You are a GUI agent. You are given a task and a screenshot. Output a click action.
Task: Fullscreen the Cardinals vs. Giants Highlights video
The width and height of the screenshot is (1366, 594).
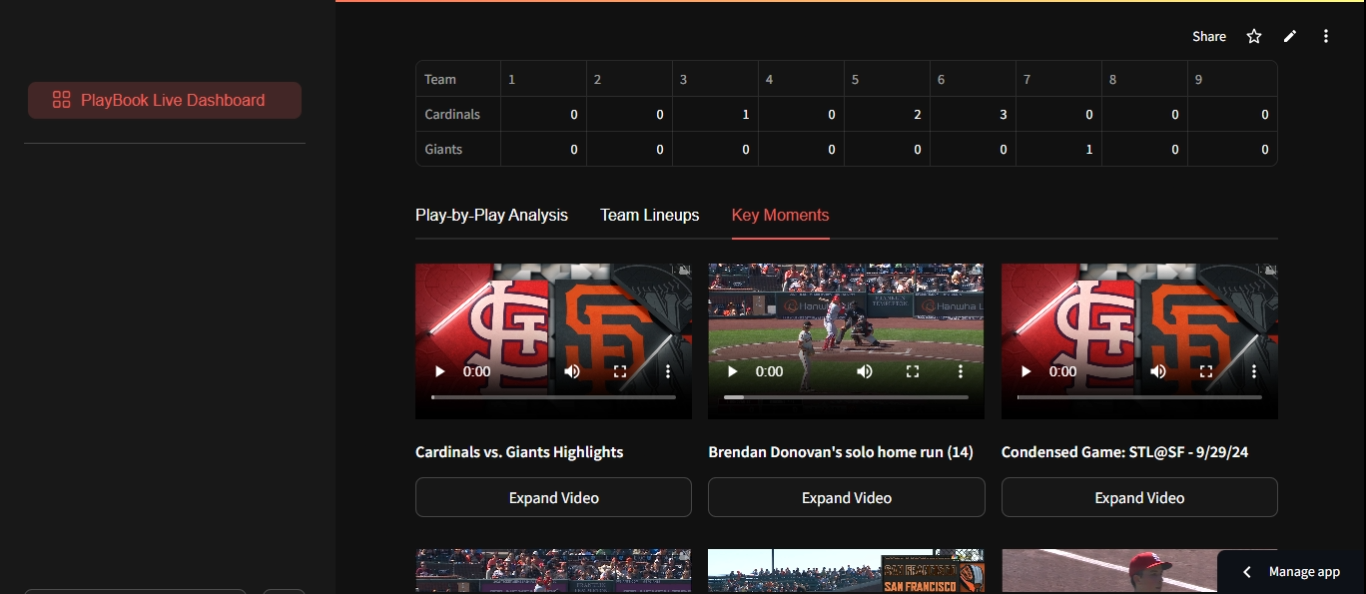(x=620, y=371)
